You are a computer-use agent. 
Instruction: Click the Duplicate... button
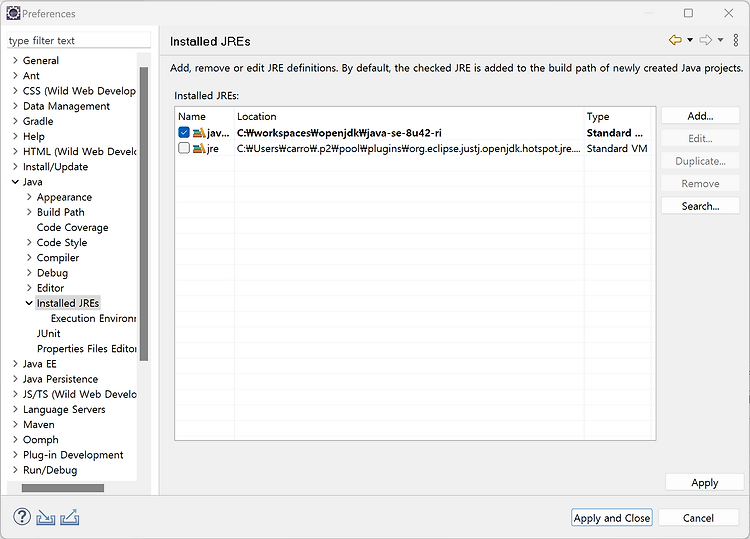(700, 161)
